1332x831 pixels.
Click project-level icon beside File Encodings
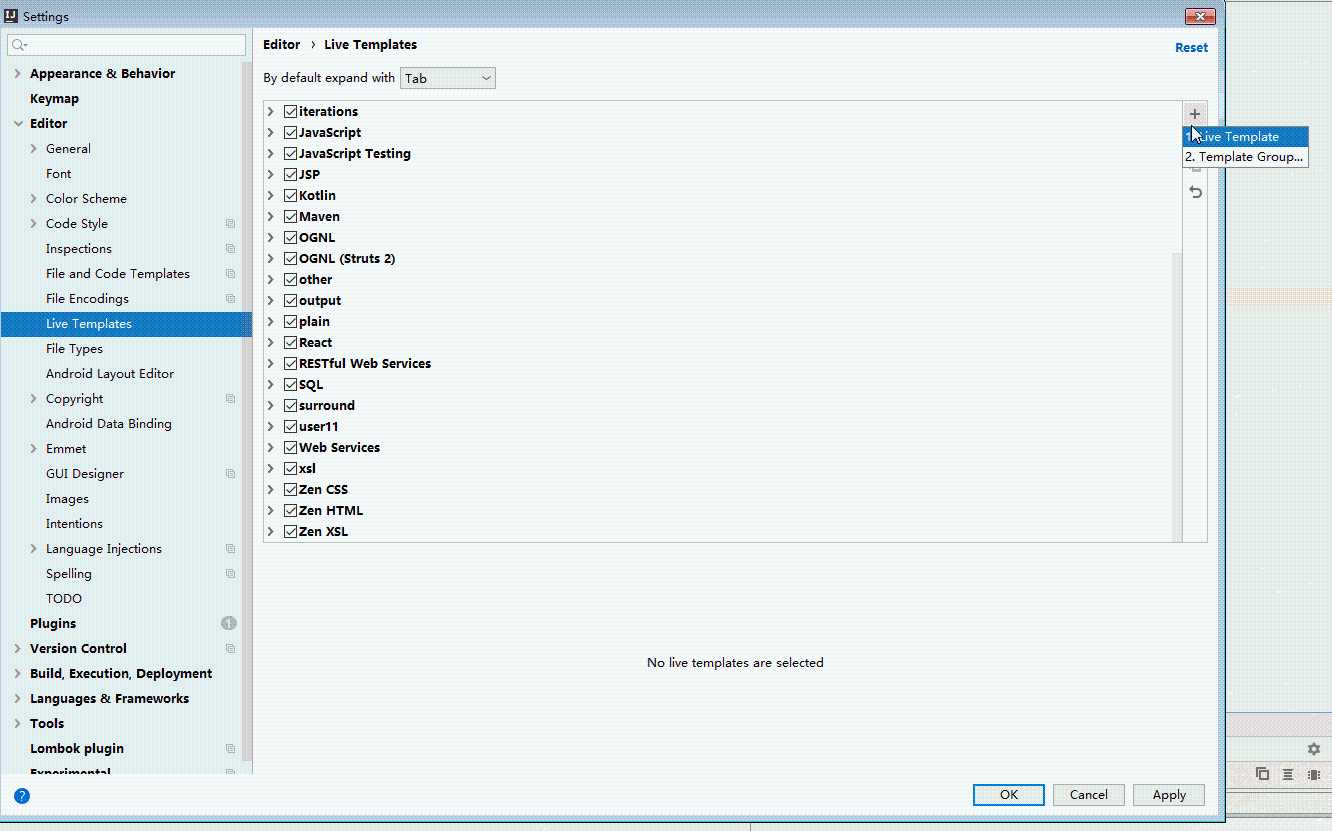(x=230, y=299)
